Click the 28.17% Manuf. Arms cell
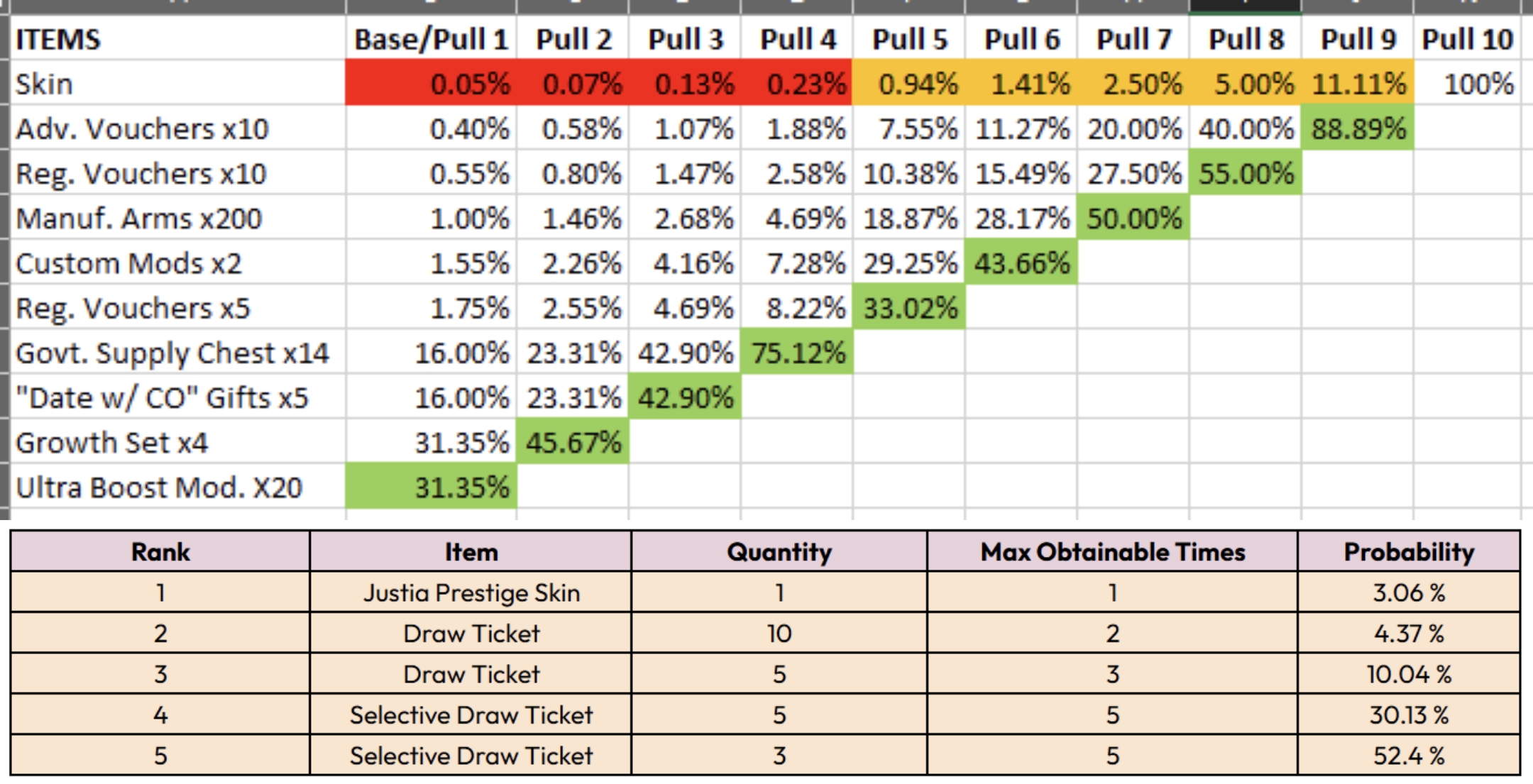The image size is (1533, 784). tap(1021, 217)
